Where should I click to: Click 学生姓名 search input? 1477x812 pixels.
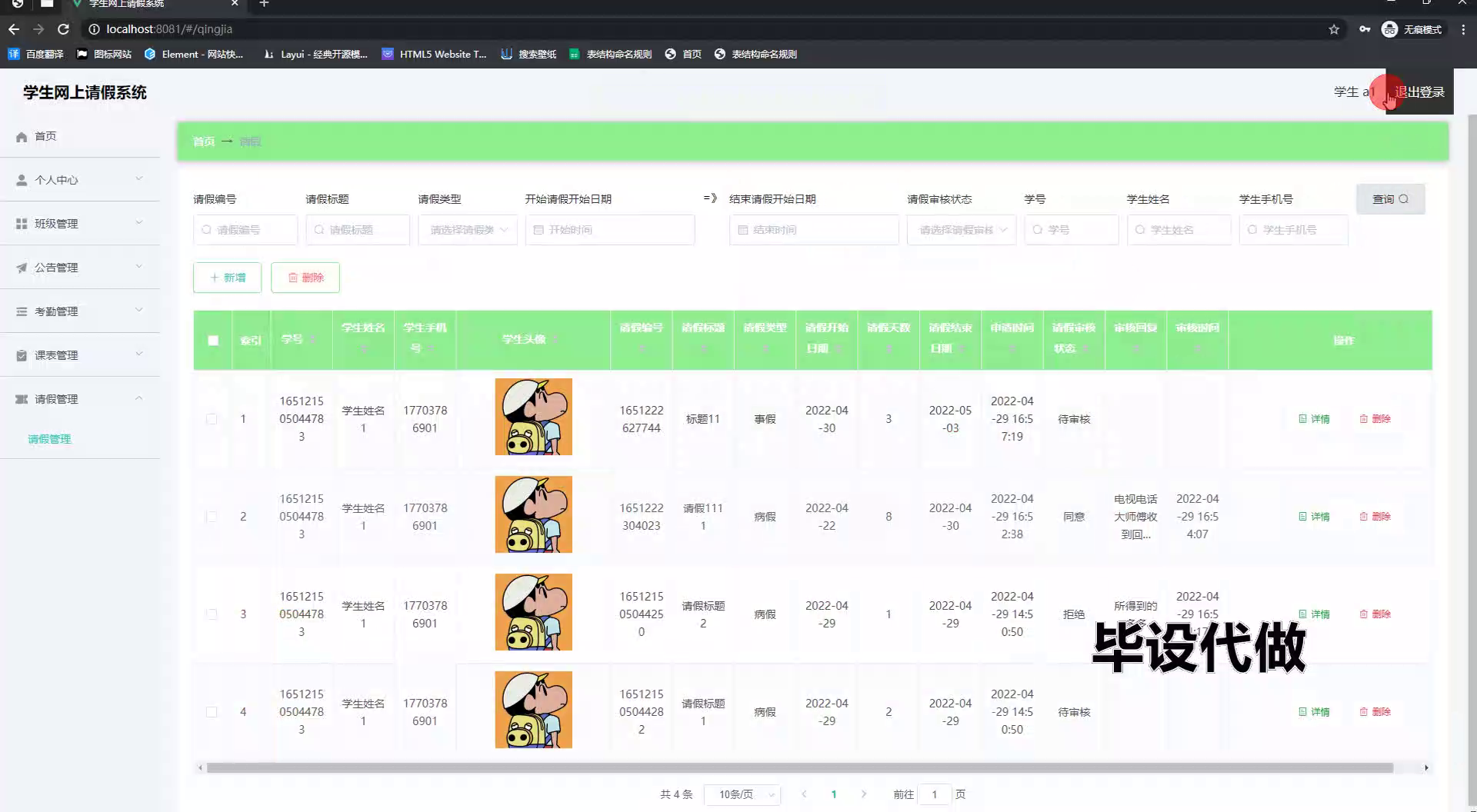click(x=1179, y=230)
